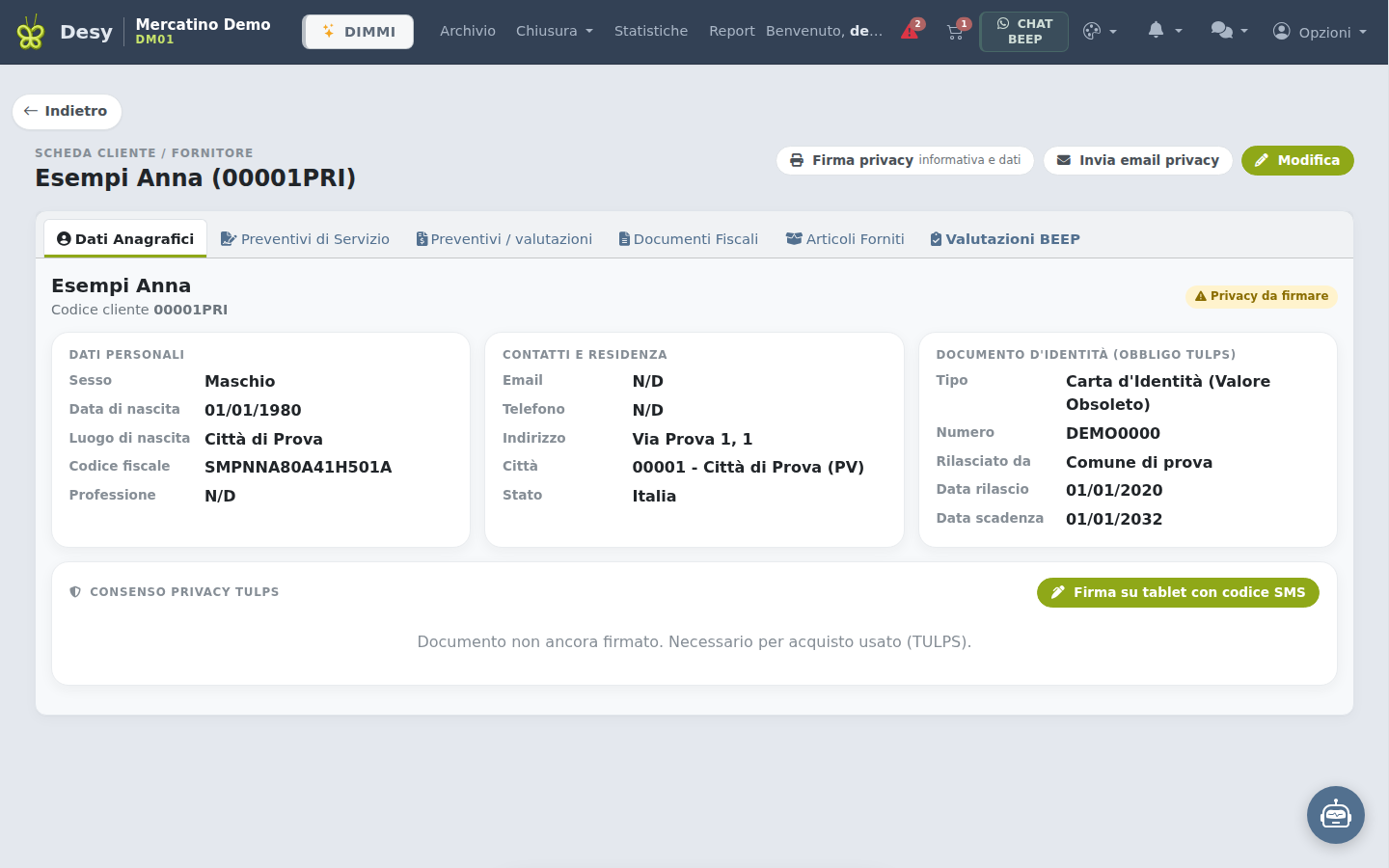Open the shopping cart icon
1389x868 pixels.
(956, 31)
